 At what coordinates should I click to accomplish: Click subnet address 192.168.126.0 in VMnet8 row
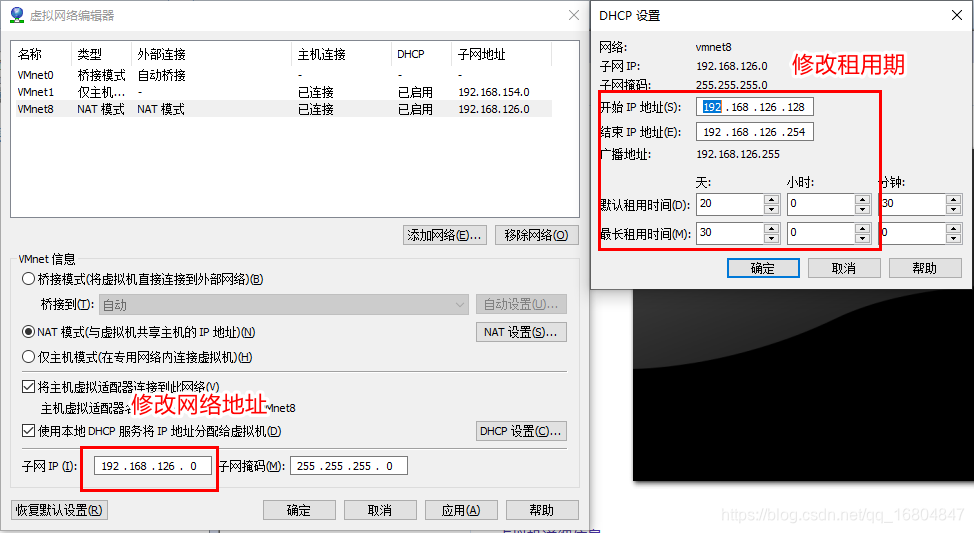[x=494, y=109]
